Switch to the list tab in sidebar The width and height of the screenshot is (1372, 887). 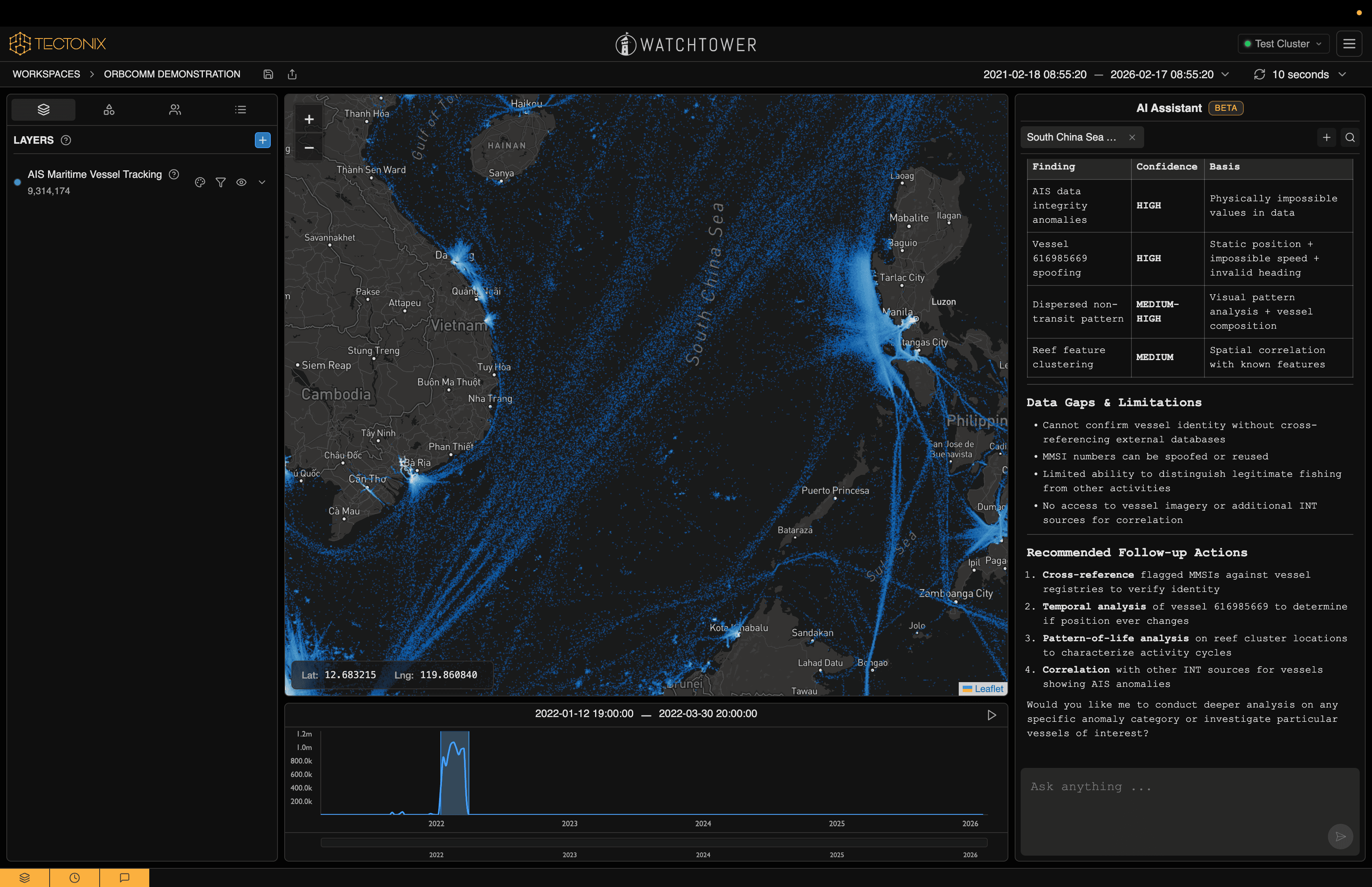click(241, 110)
